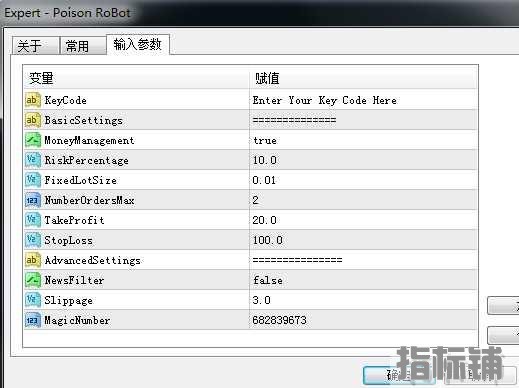Select the MoneyManagement variable name
519x388 pixels.
89,140
